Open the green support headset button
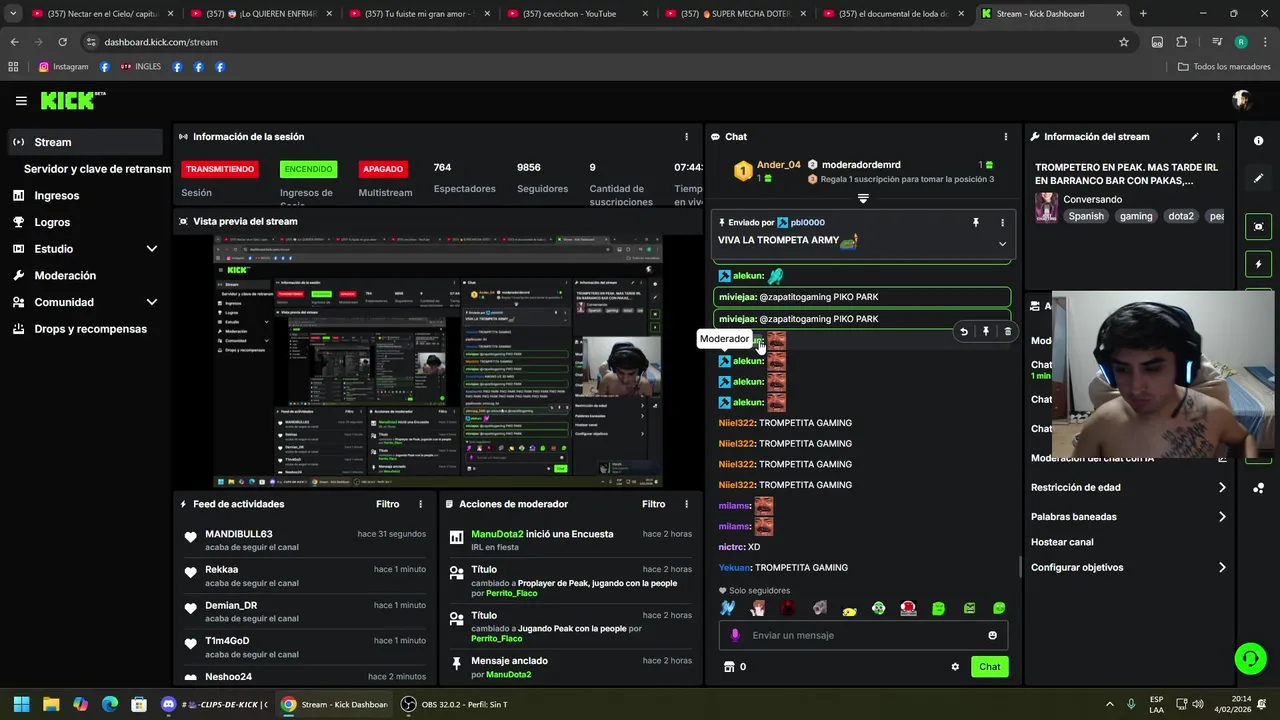The width and height of the screenshot is (1280, 720). 1250,658
